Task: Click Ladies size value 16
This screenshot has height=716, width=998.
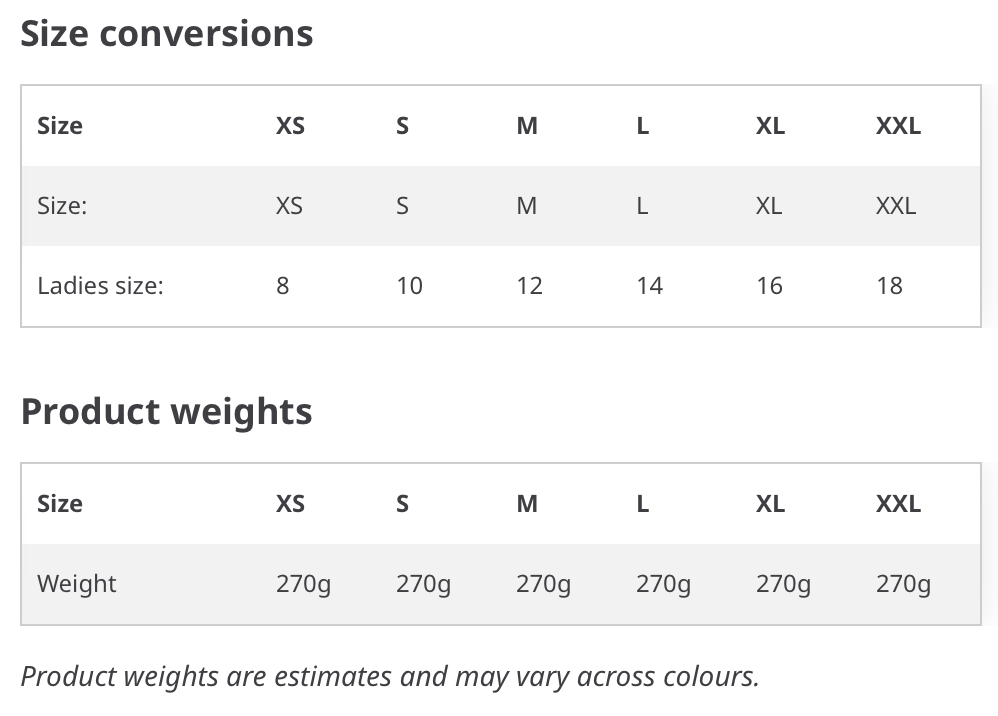Action: click(770, 286)
